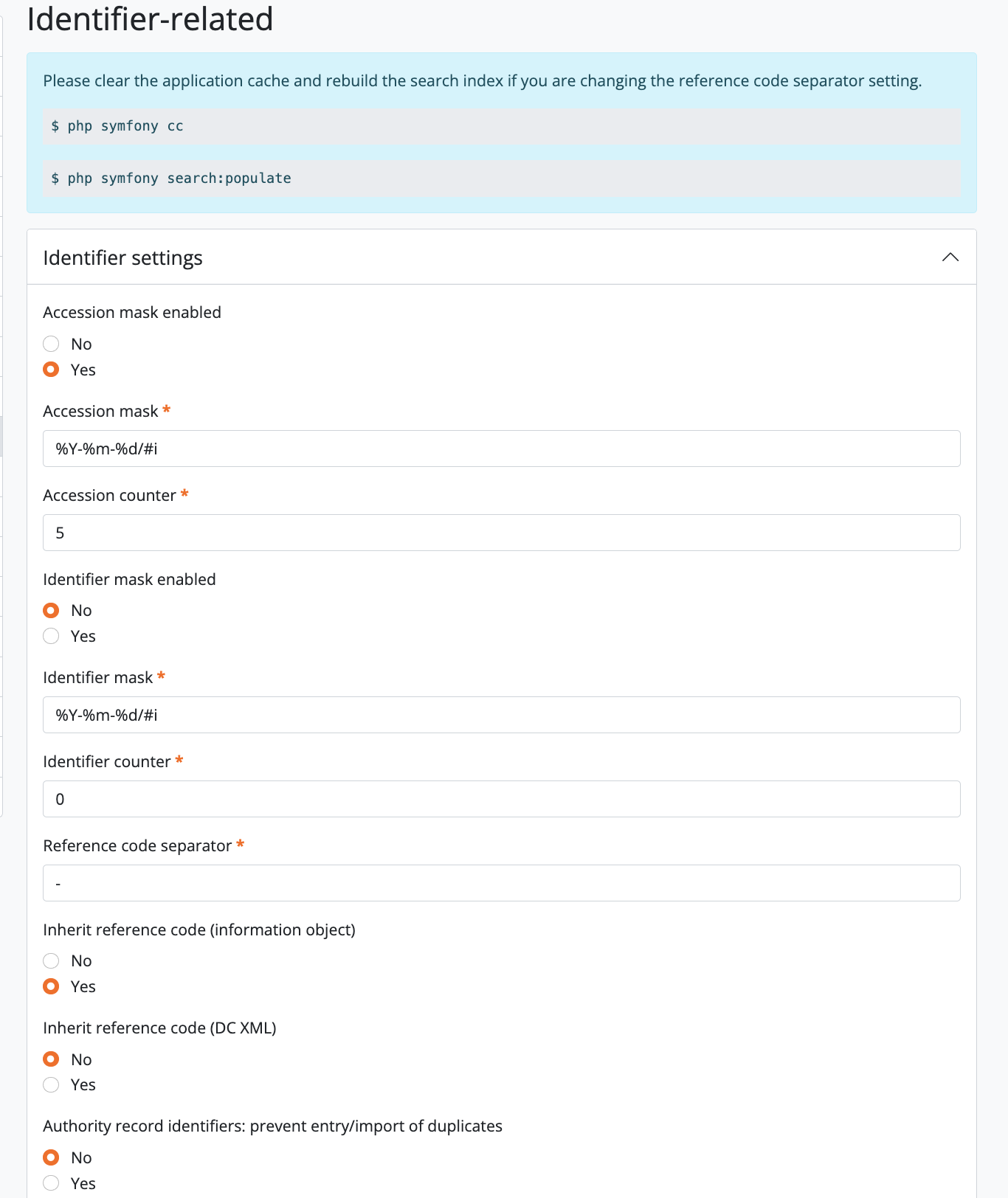This screenshot has height=1198, width=1008.
Task: Select Yes for Accession mask enabled
Action: [51, 370]
